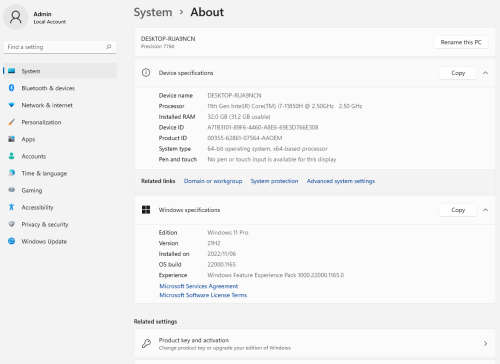This screenshot has height=364, width=500.
Task: Open Privacy & security settings
Action: coord(60,224)
